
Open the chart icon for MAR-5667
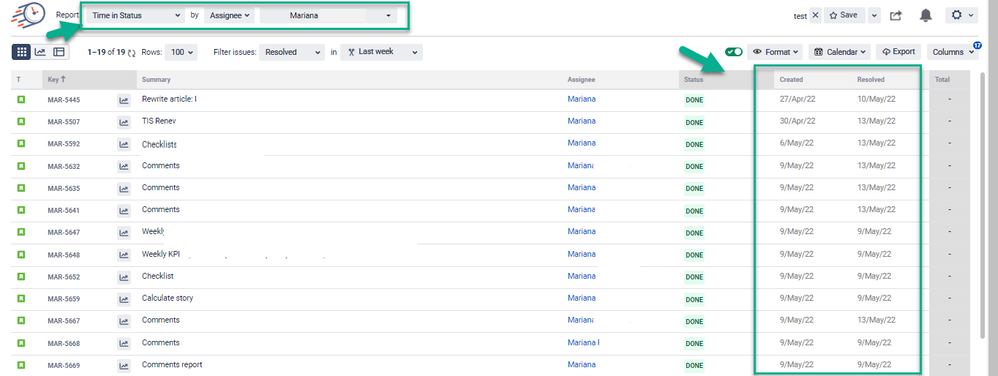click(124, 321)
